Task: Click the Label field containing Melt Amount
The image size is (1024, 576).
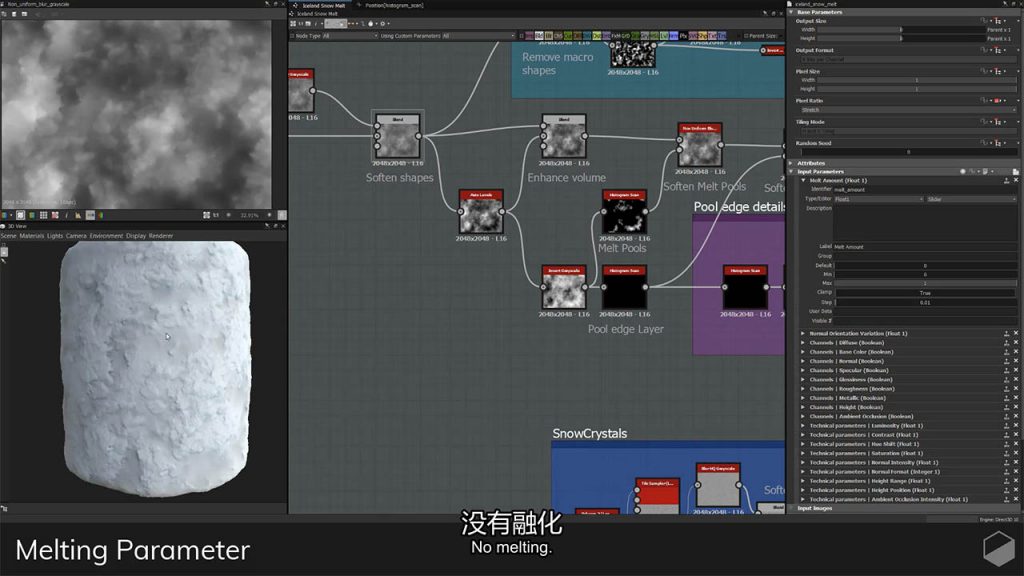Action: (x=925, y=247)
